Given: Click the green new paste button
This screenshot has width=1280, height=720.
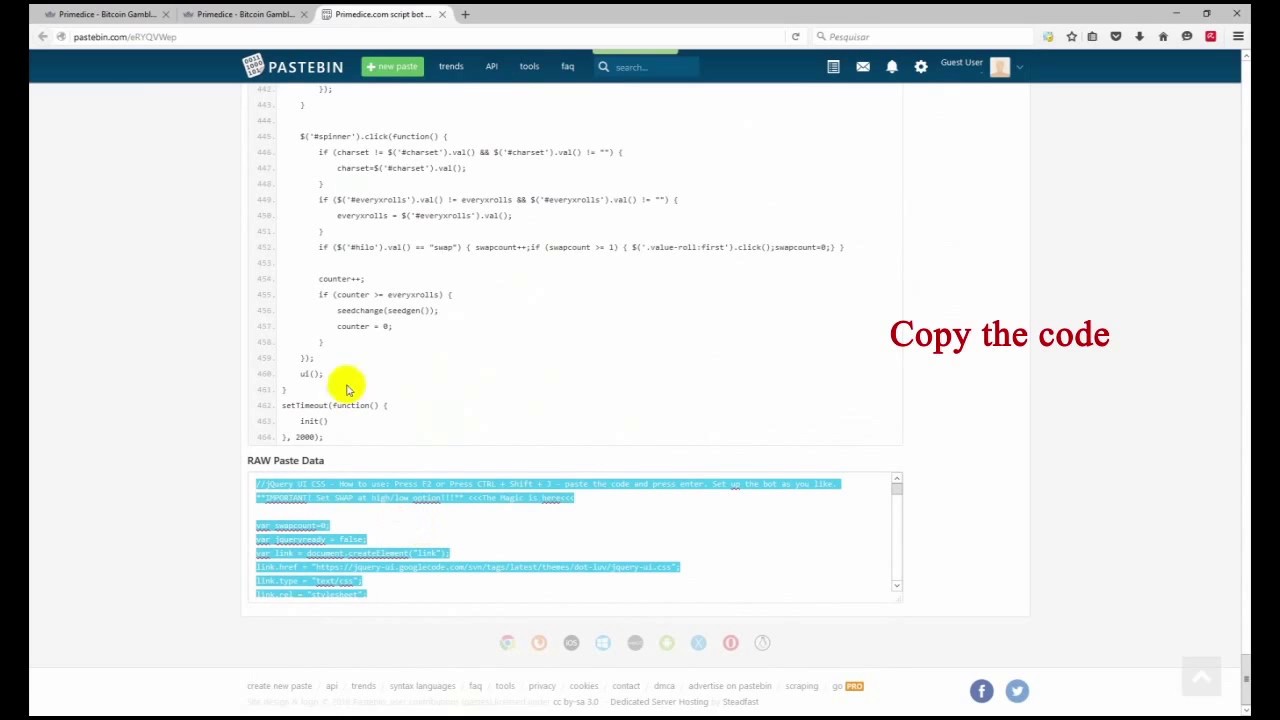Looking at the screenshot, I should pos(392,66).
